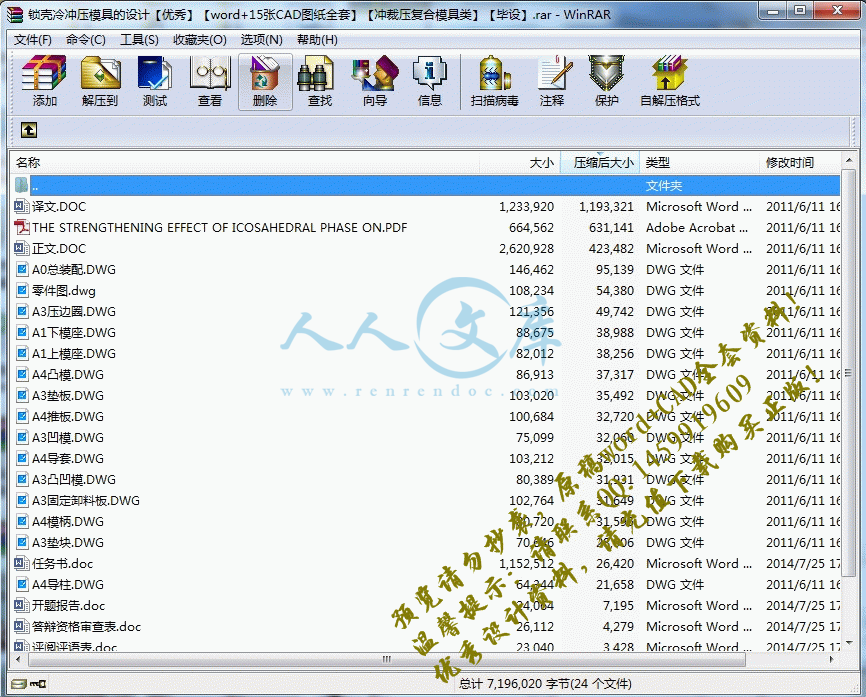
Task: Open the 收藏夹(O) menu
Action: click(200, 40)
